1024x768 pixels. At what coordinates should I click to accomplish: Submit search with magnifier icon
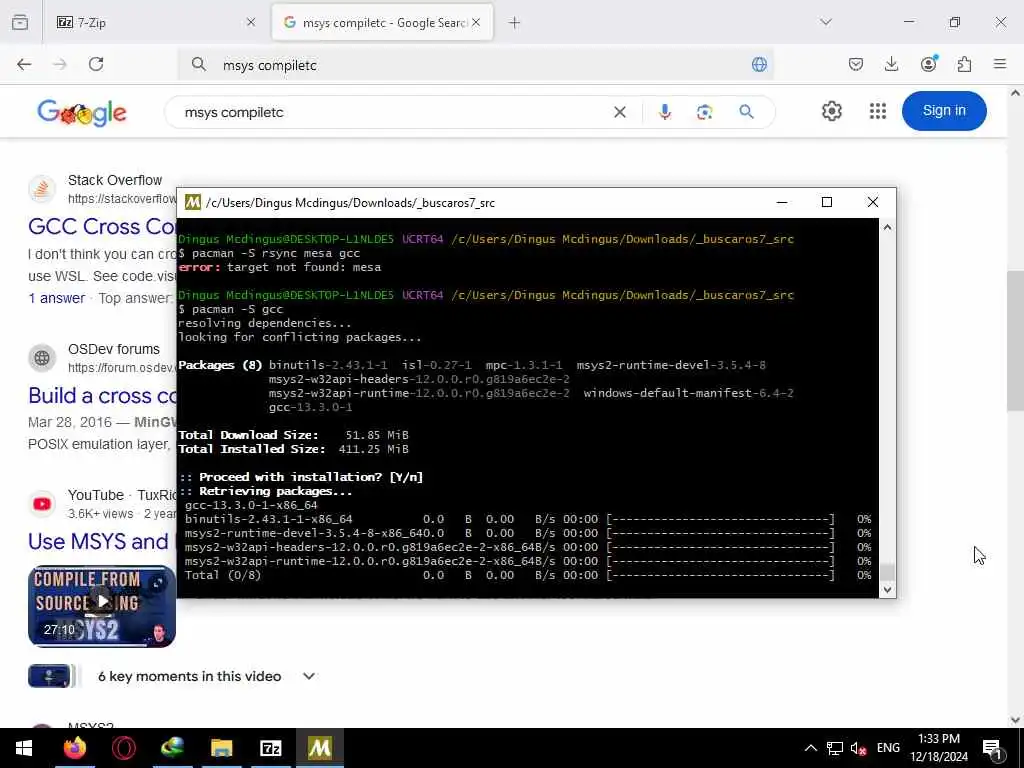click(746, 112)
